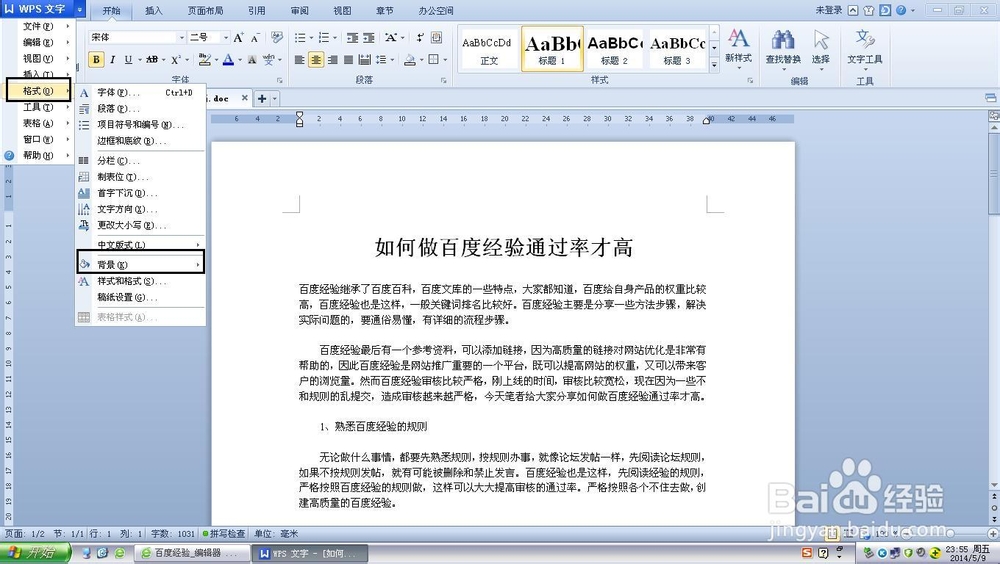Click the vertical scrollbar thumb
Image resolution: width=1000 pixels, height=564 pixels.
coord(994,175)
